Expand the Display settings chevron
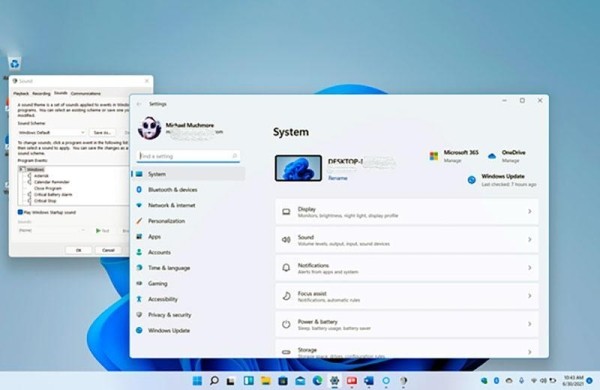Screen dimensions: 600x390 [x=530, y=211]
